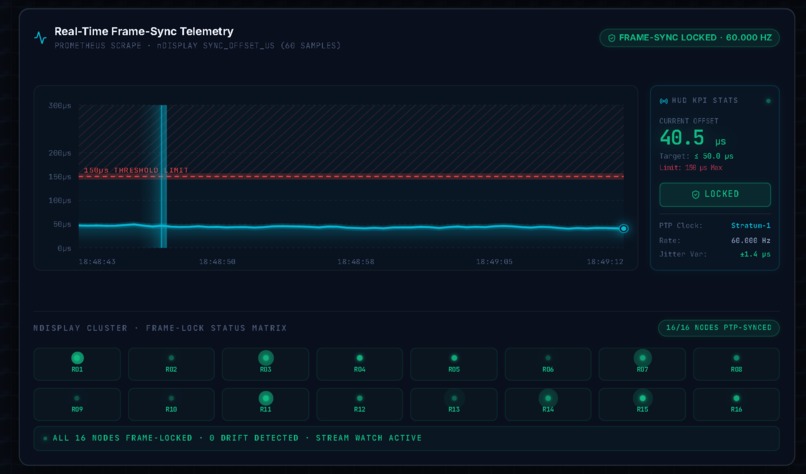806x474 pixels.
Task: Click the 18:48:58 time axis label
Action: click(x=356, y=262)
